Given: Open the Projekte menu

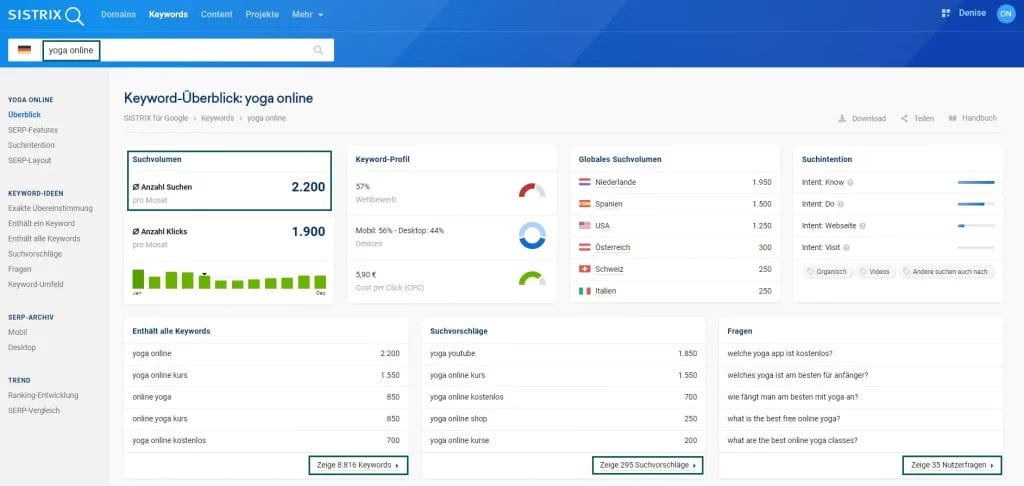Looking at the screenshot, I should tap(262, 14).
